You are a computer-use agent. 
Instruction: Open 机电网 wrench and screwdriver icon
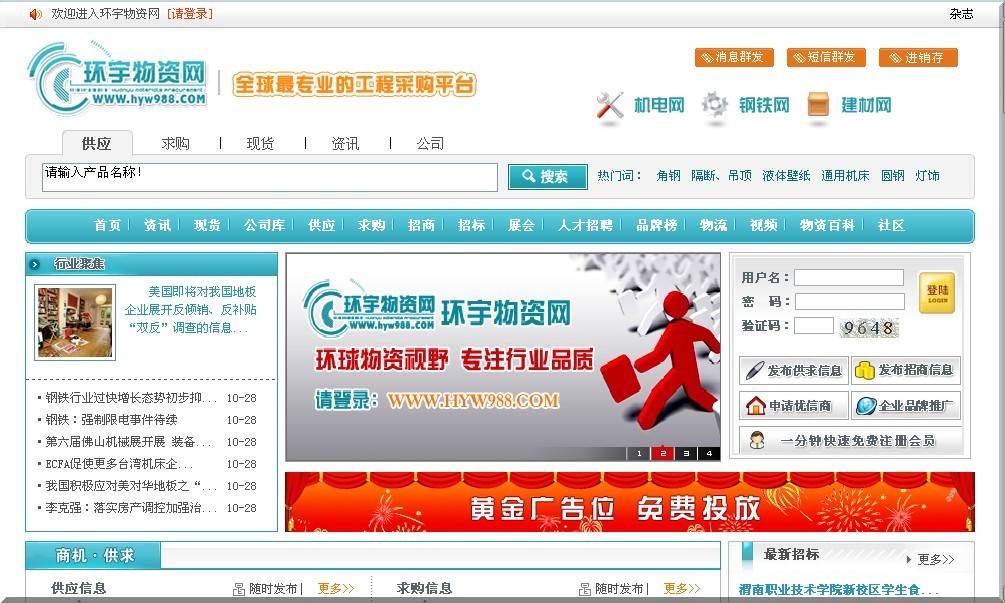[x=610, y=105]
